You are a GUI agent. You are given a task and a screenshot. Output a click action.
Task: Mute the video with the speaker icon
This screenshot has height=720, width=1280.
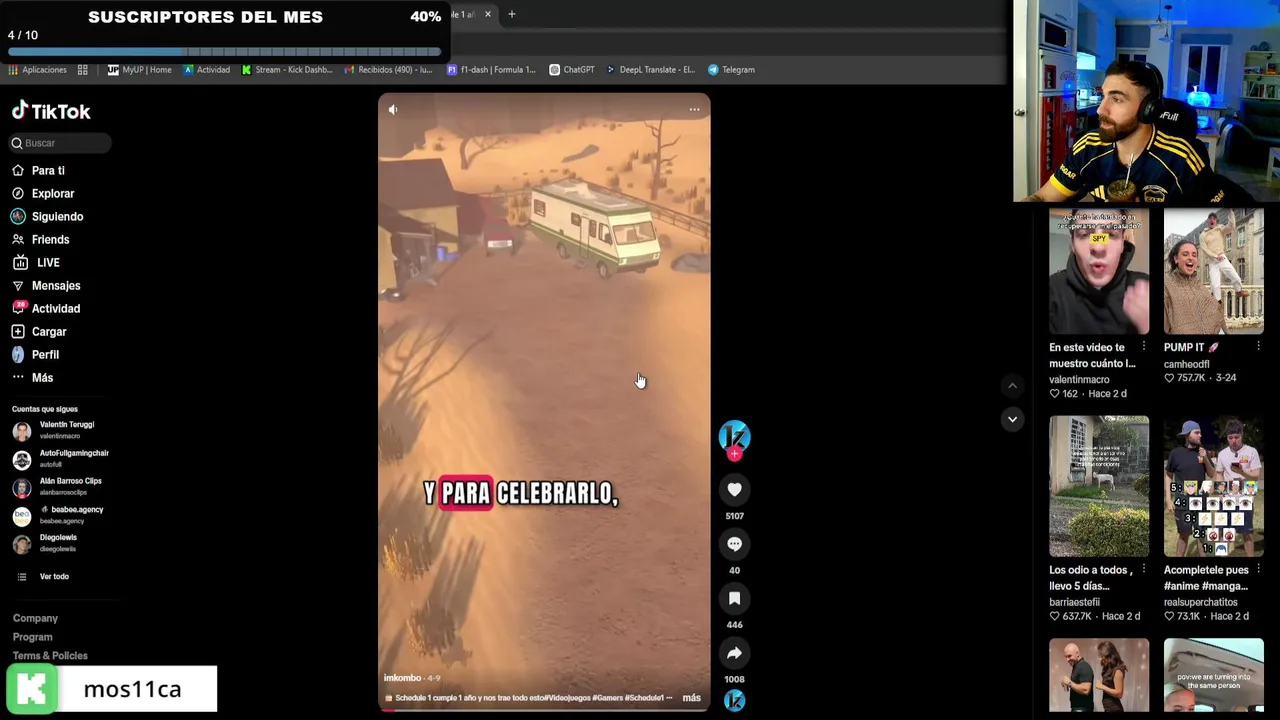point(393,110)
